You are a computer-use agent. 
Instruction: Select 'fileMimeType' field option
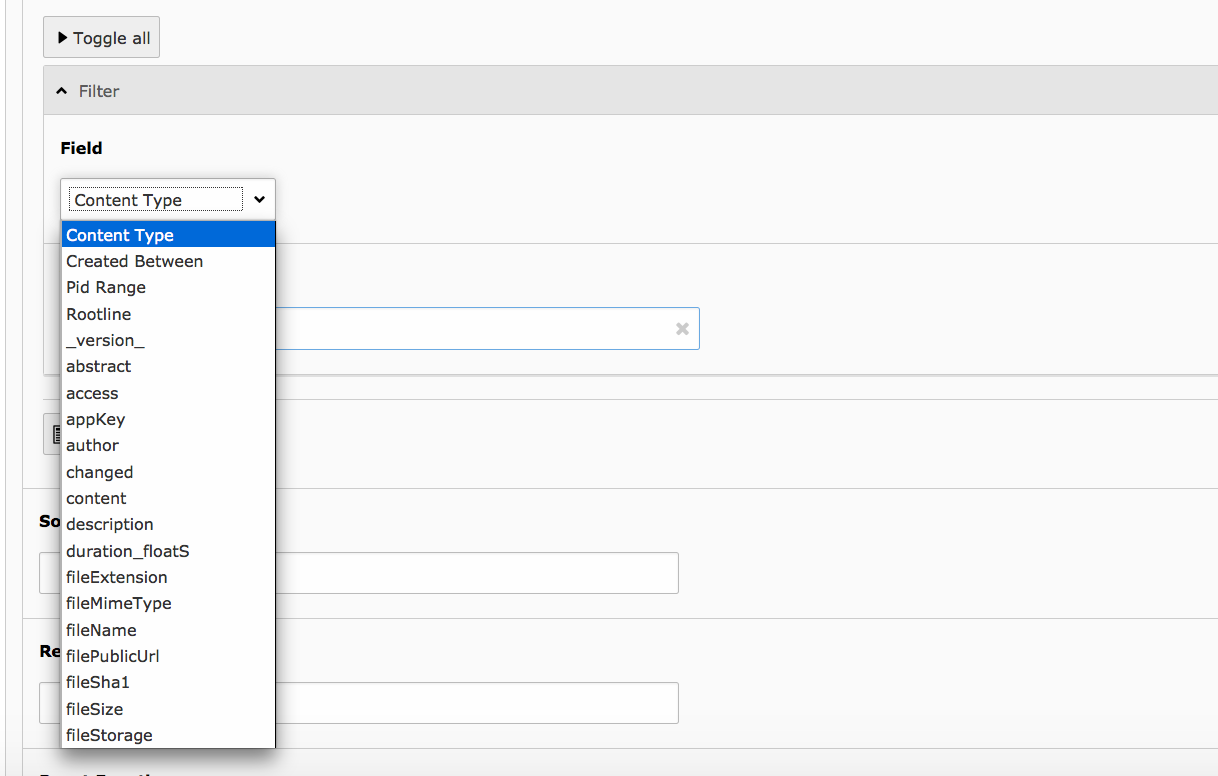118,603
